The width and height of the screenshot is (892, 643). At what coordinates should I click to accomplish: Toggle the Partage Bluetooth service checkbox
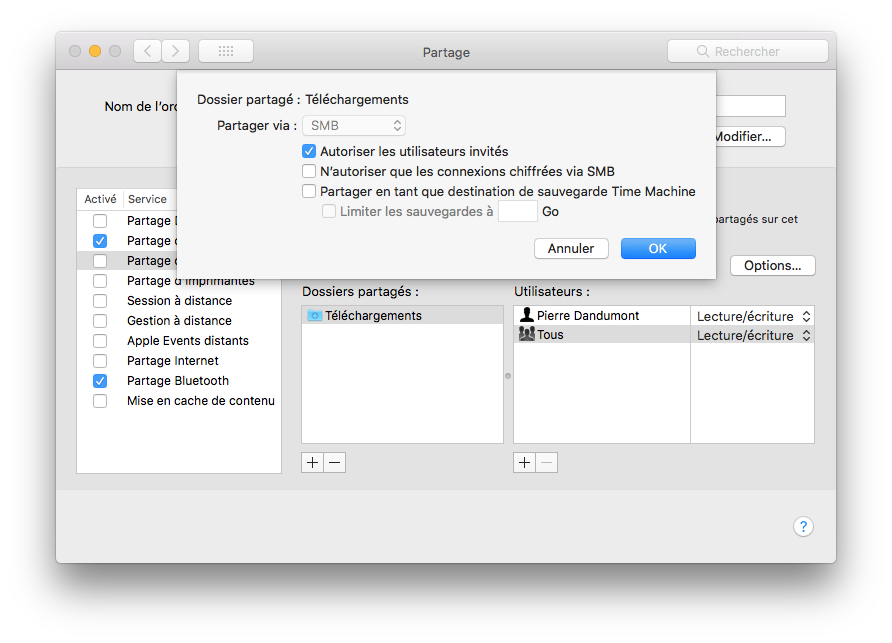click(x=100, y=381)
